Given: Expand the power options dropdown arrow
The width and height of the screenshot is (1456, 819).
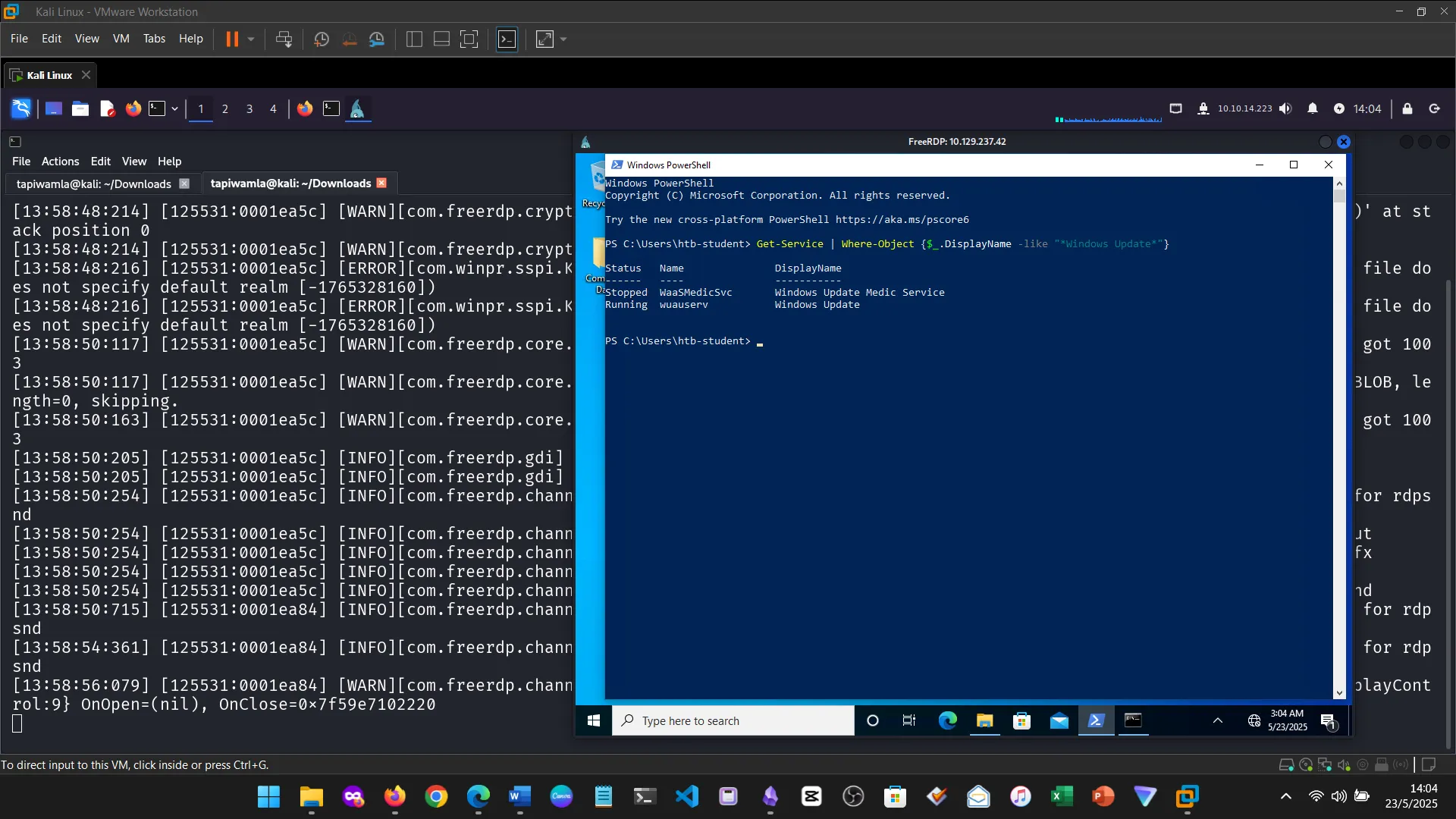Looking at the screenshot, I should [251, 39].
